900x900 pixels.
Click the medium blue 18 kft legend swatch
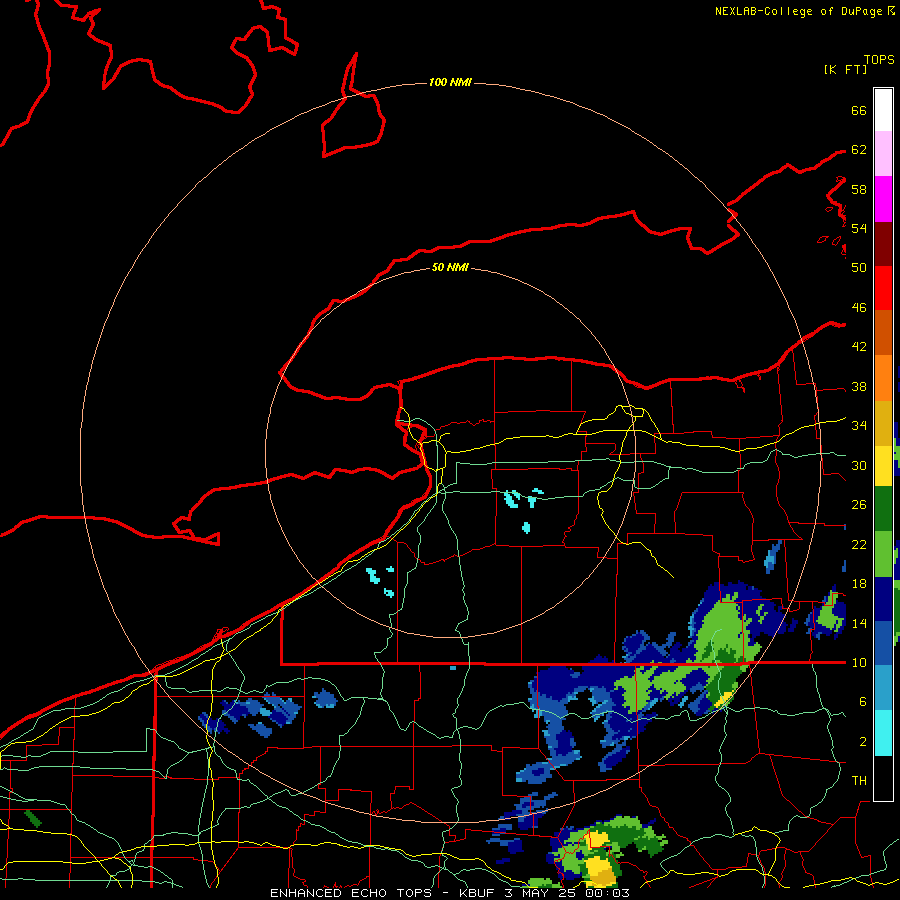click(x=883, y=643)
